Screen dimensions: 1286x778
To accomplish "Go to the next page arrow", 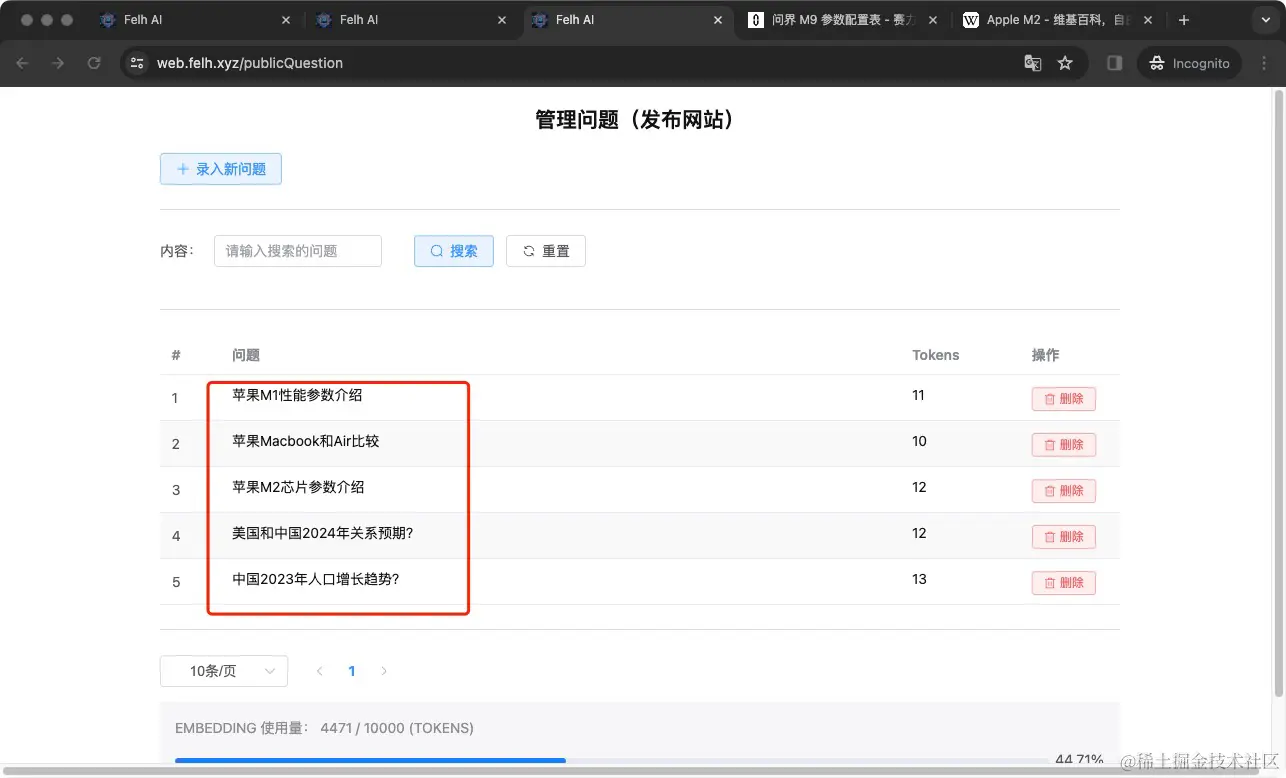I will tap(384, 671).
